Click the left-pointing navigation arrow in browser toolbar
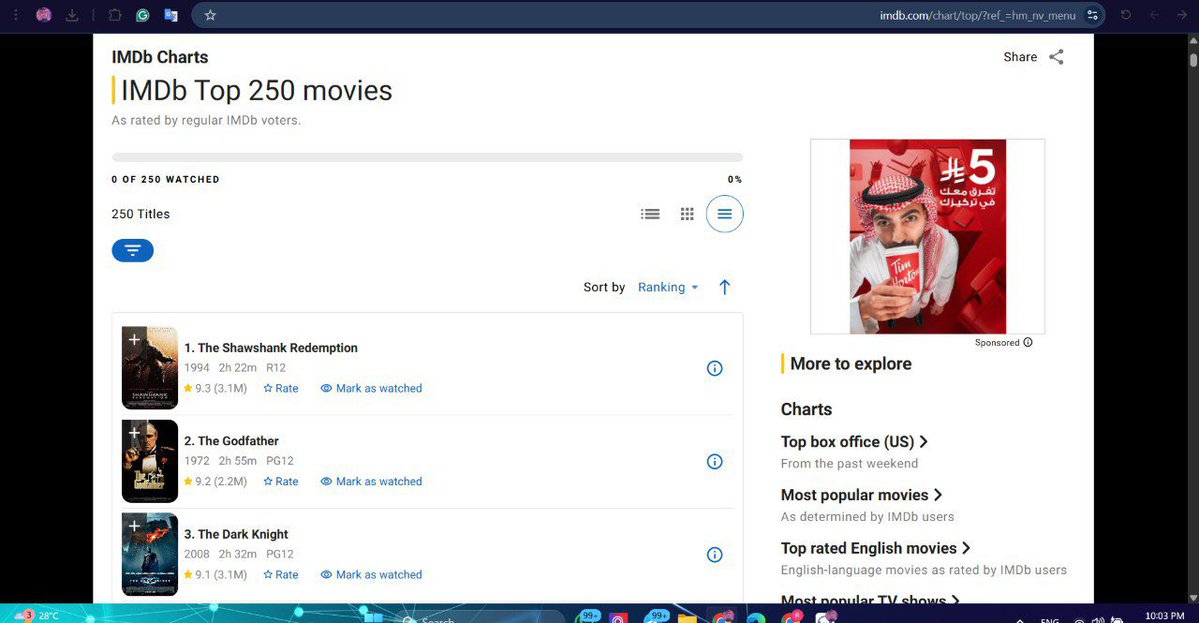 1155,15
